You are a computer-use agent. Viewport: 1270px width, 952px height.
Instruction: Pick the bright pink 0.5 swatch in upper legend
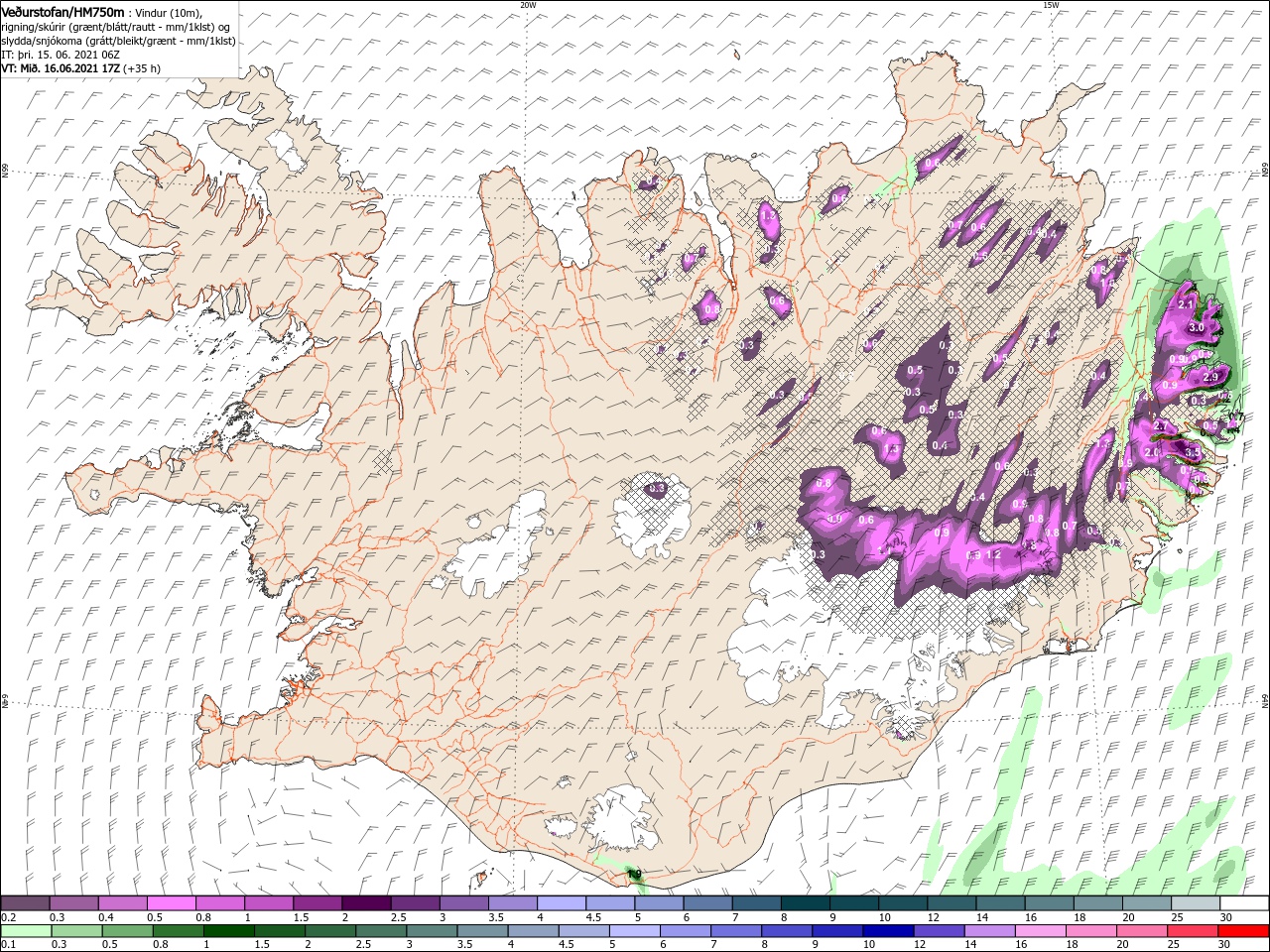171,903
